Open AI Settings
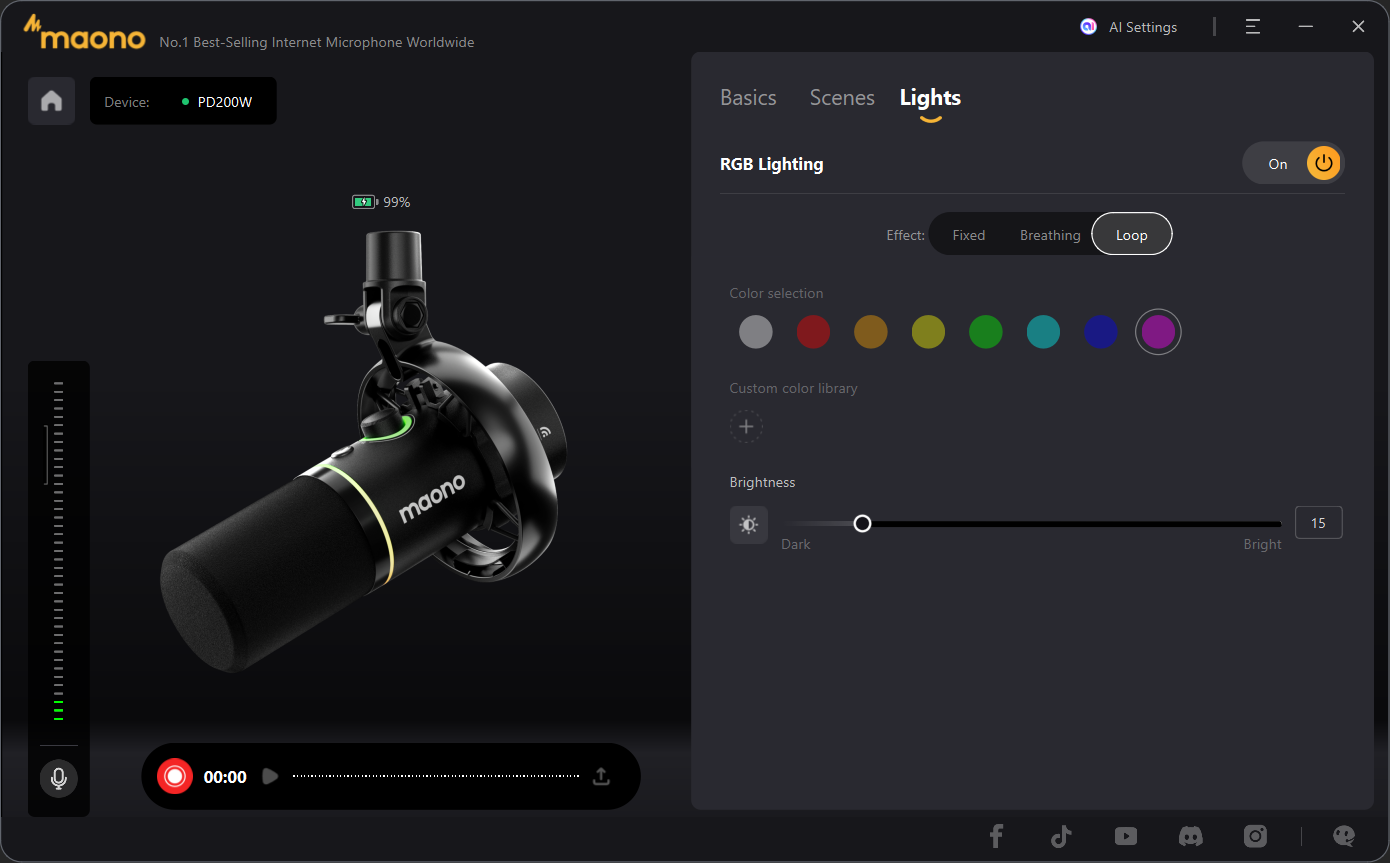 (1143, 27)
